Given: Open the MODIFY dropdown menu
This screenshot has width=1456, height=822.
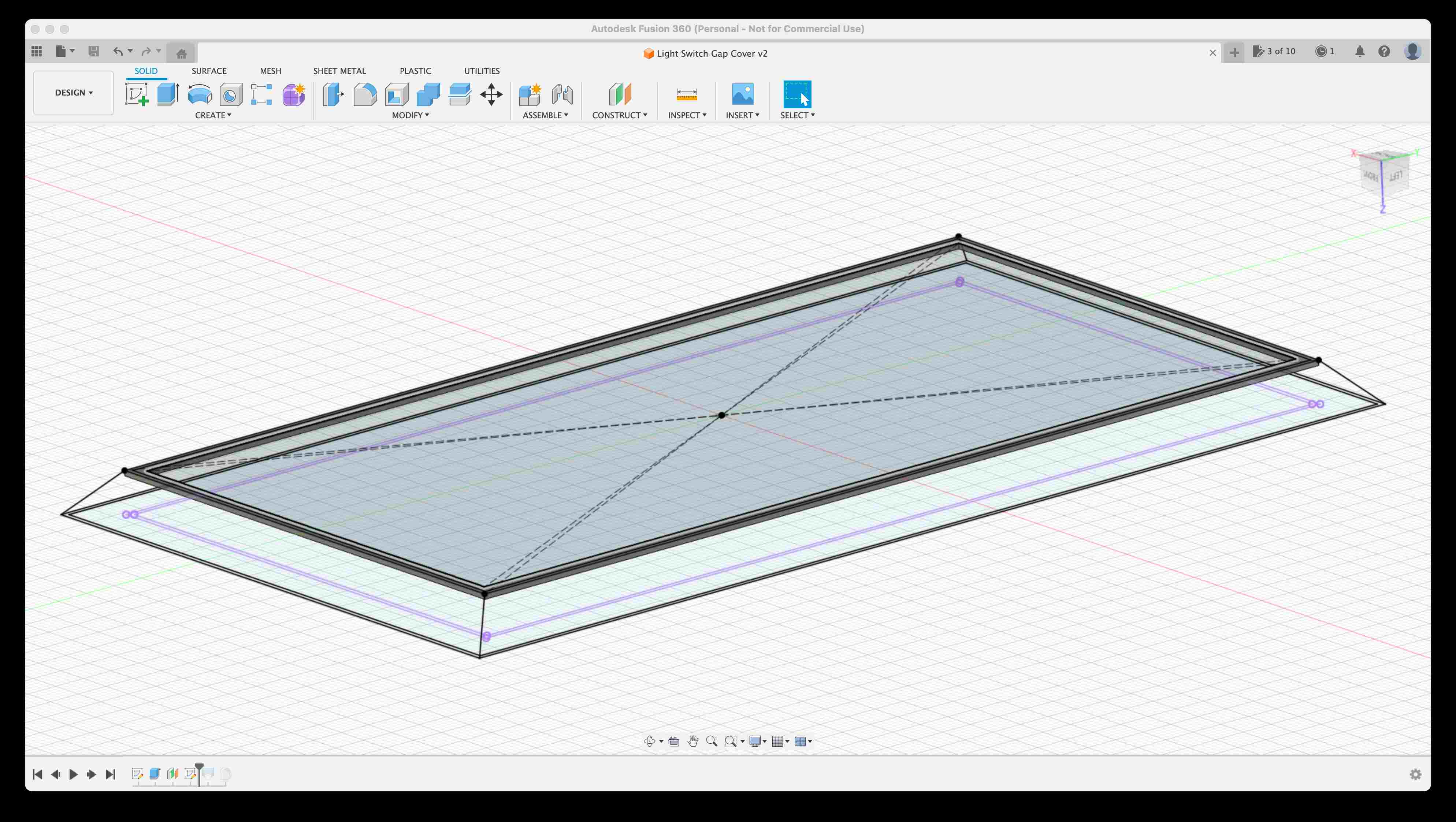Looking at the screenshot, I should pyautogui.click(x=411, y=115).
